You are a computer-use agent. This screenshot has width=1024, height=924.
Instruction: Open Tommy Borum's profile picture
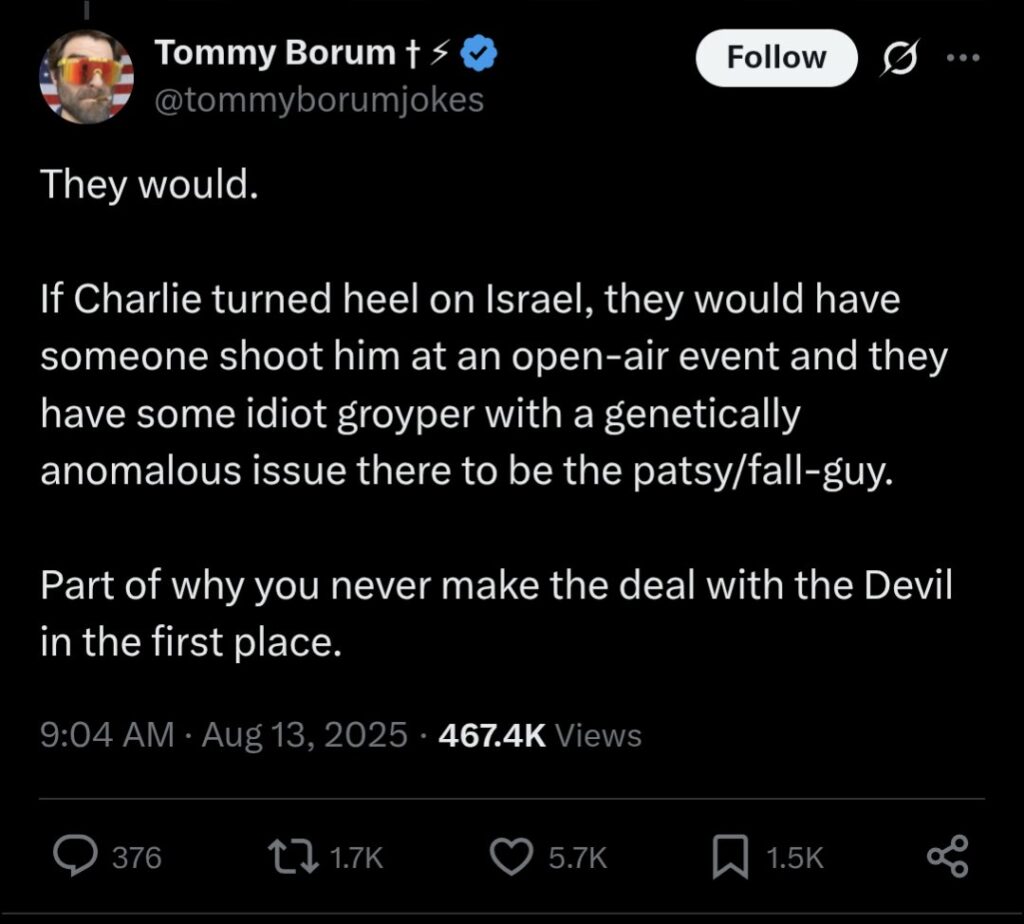[x=86, y=76]
